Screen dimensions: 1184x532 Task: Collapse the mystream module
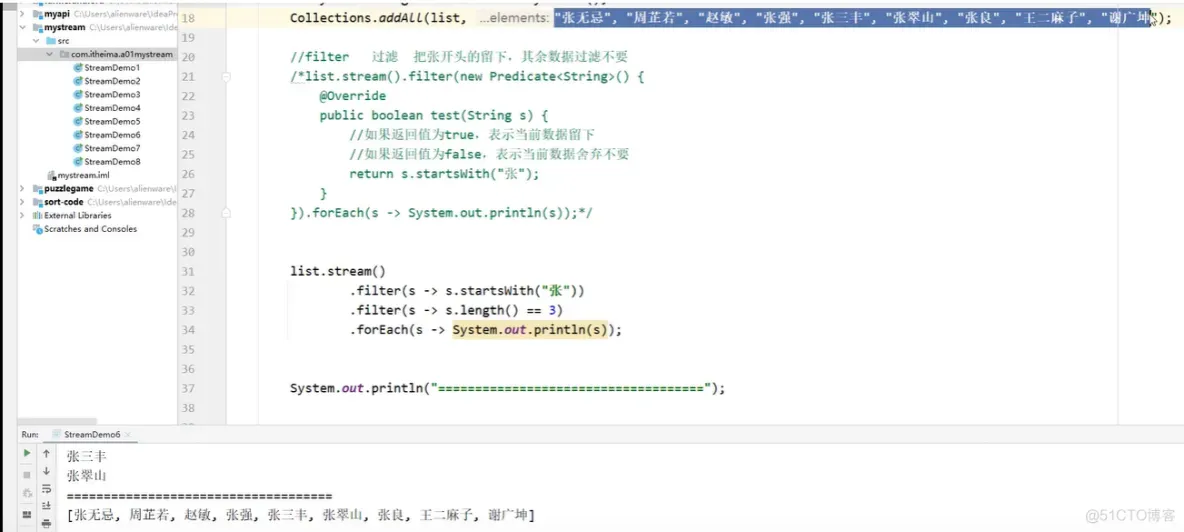pos(21,27)
